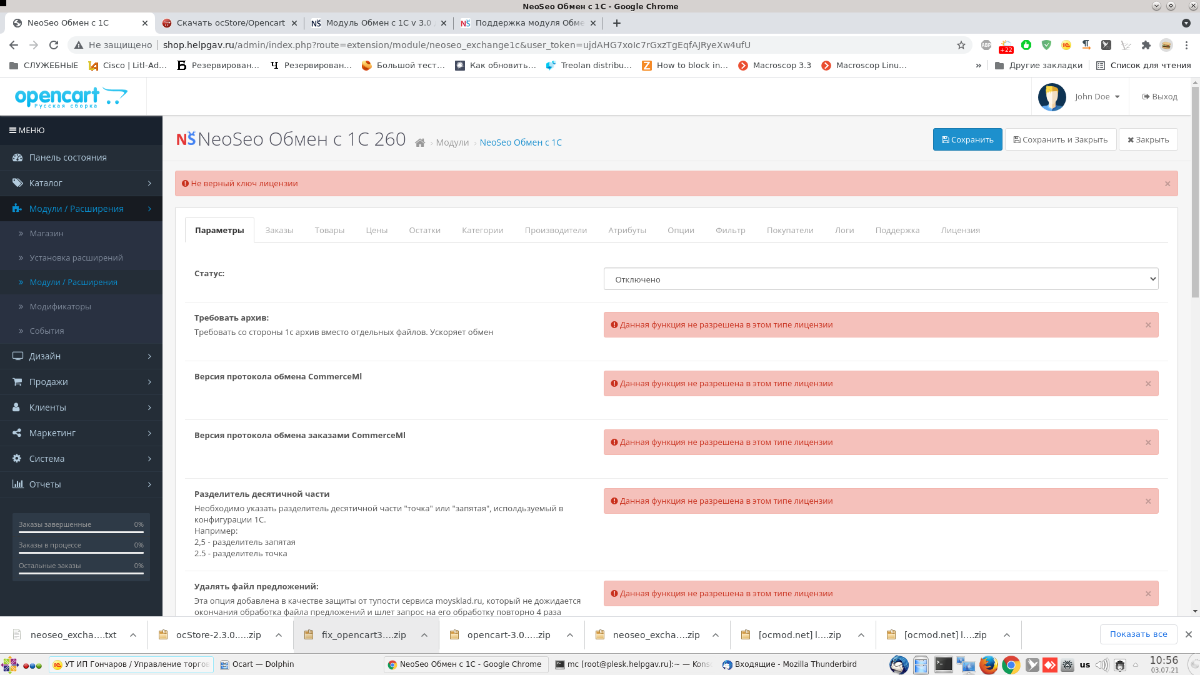The image size is (1200, 675).
Task: Go back with the browser back arrow
Action: click(x=13, y=45)
